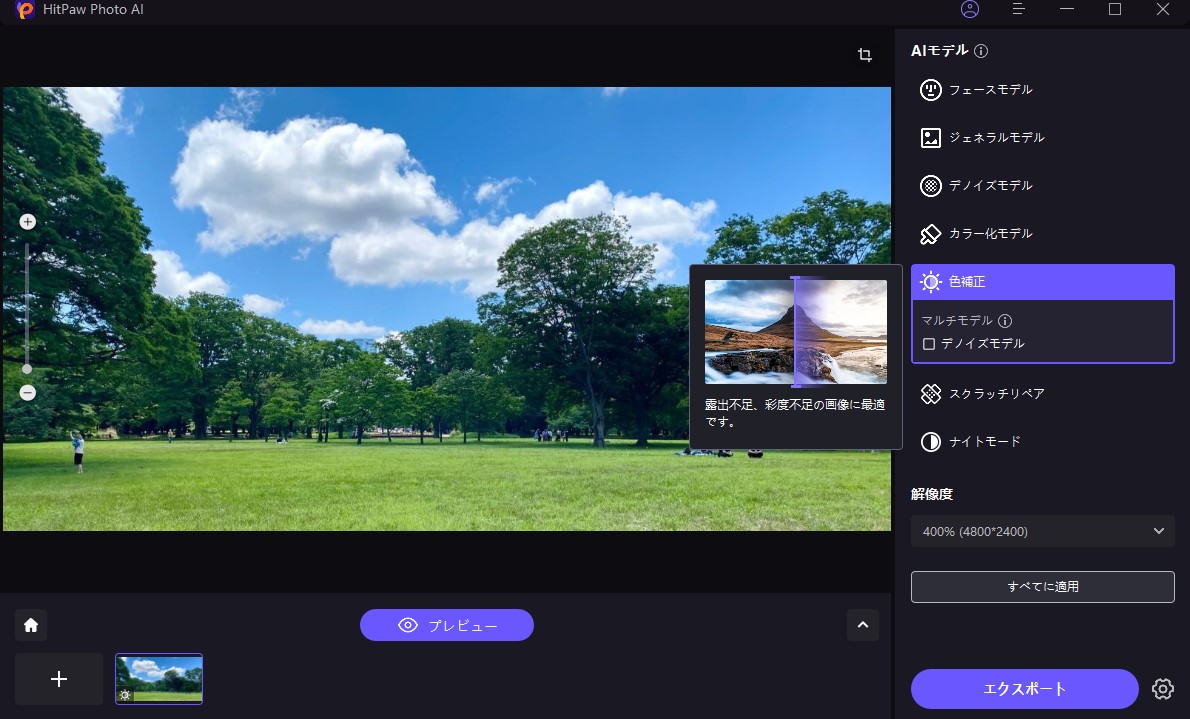Click the すべてに適用 button

[1042, 587]
